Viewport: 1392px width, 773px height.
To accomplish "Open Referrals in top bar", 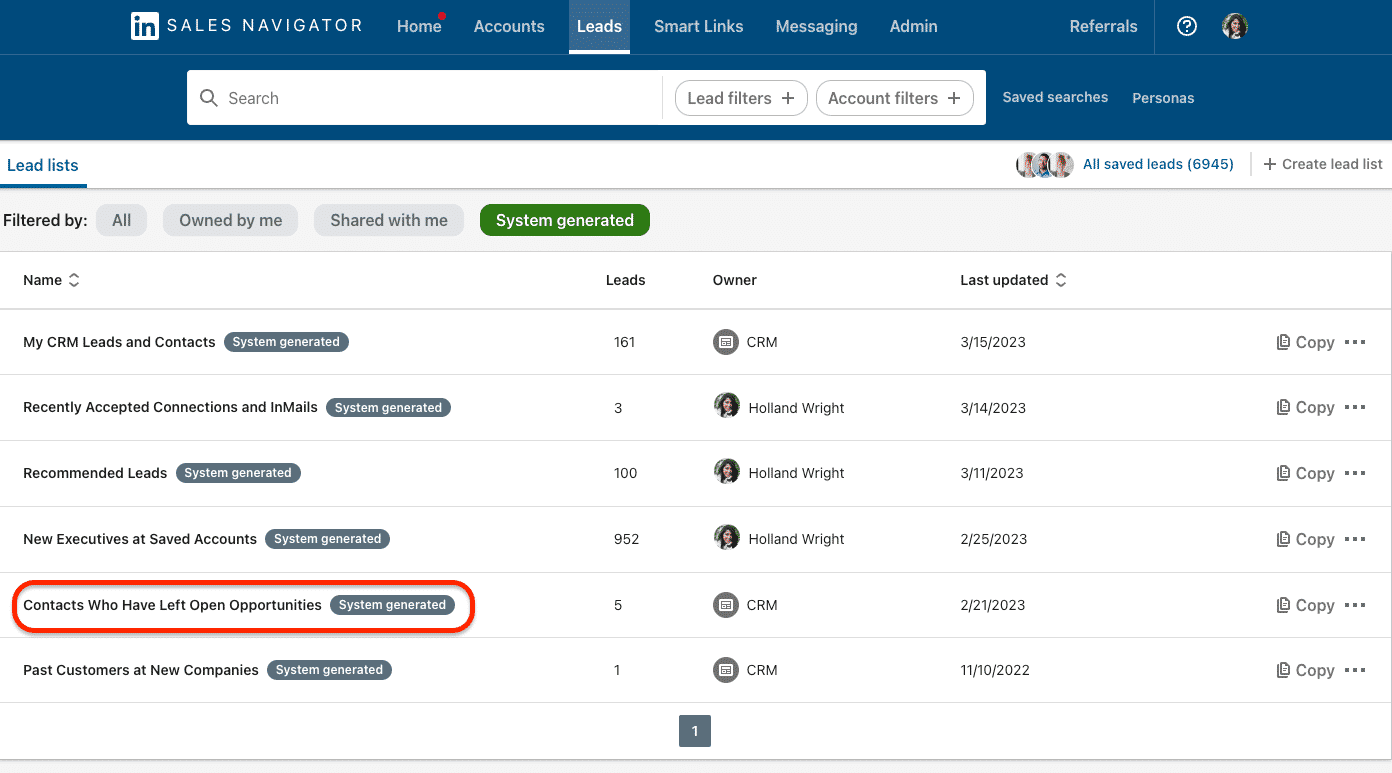I will click(x=1103, y=27).
